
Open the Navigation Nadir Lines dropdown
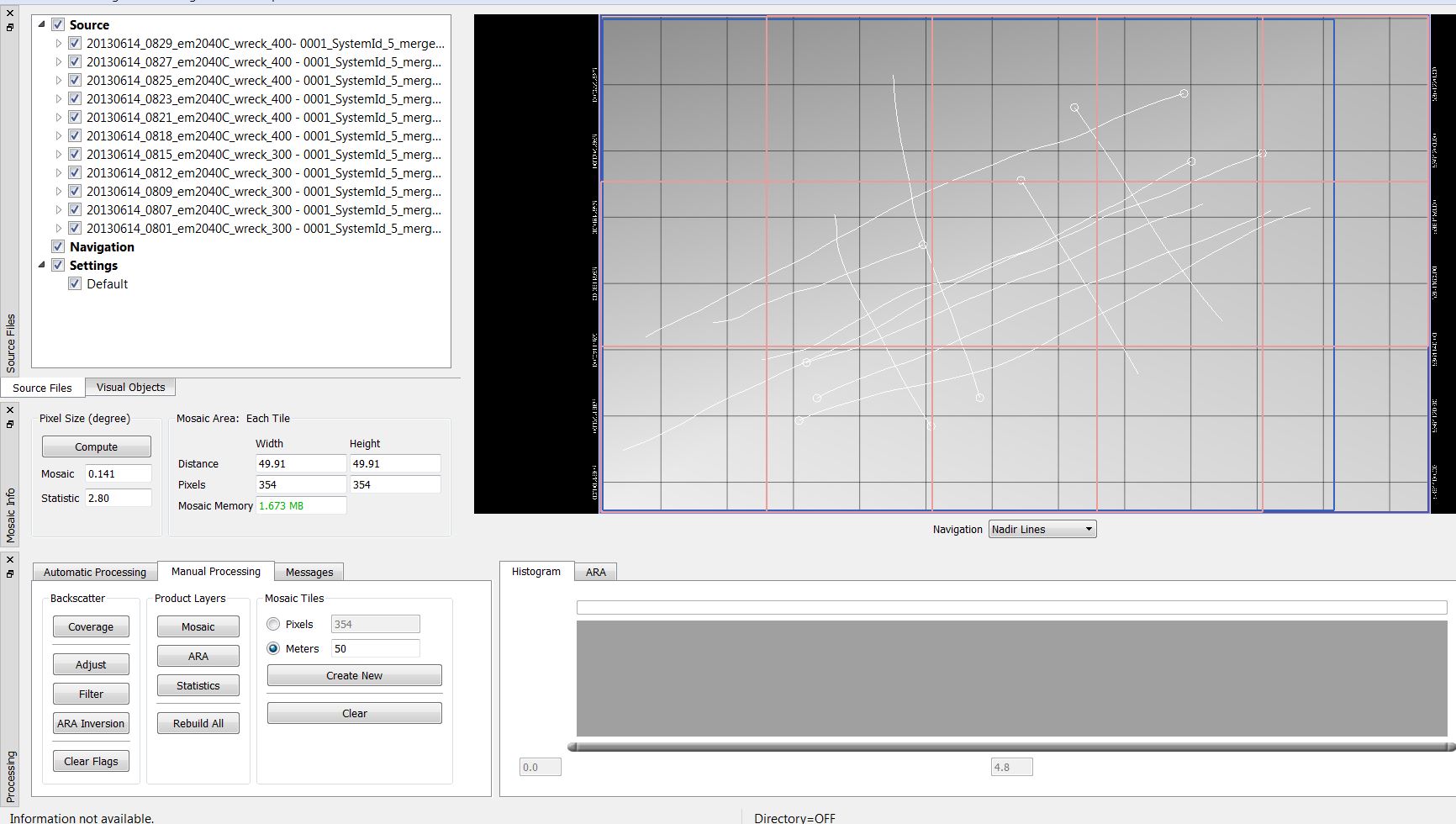(x=1042, y=529)
